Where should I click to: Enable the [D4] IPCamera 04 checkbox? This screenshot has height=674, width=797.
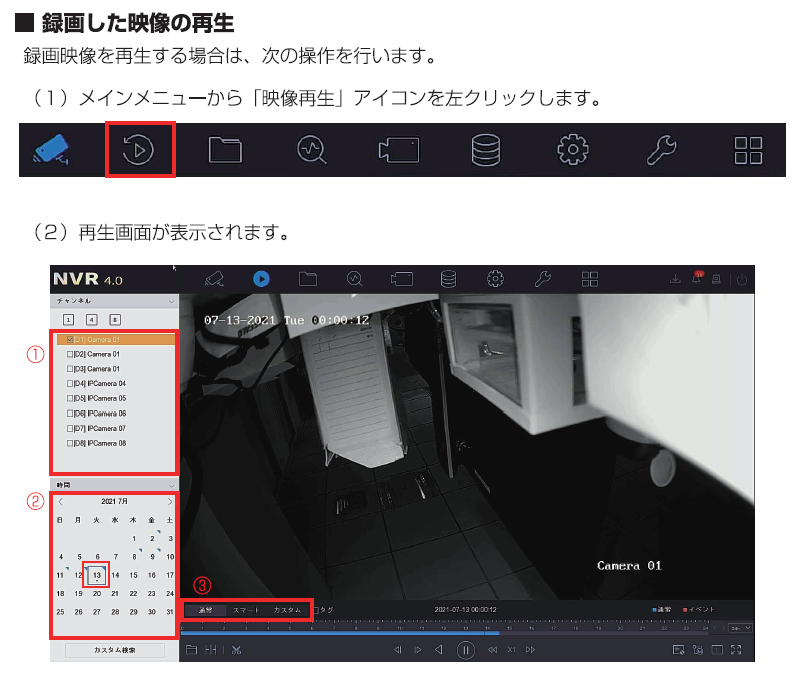click(69, 383)
